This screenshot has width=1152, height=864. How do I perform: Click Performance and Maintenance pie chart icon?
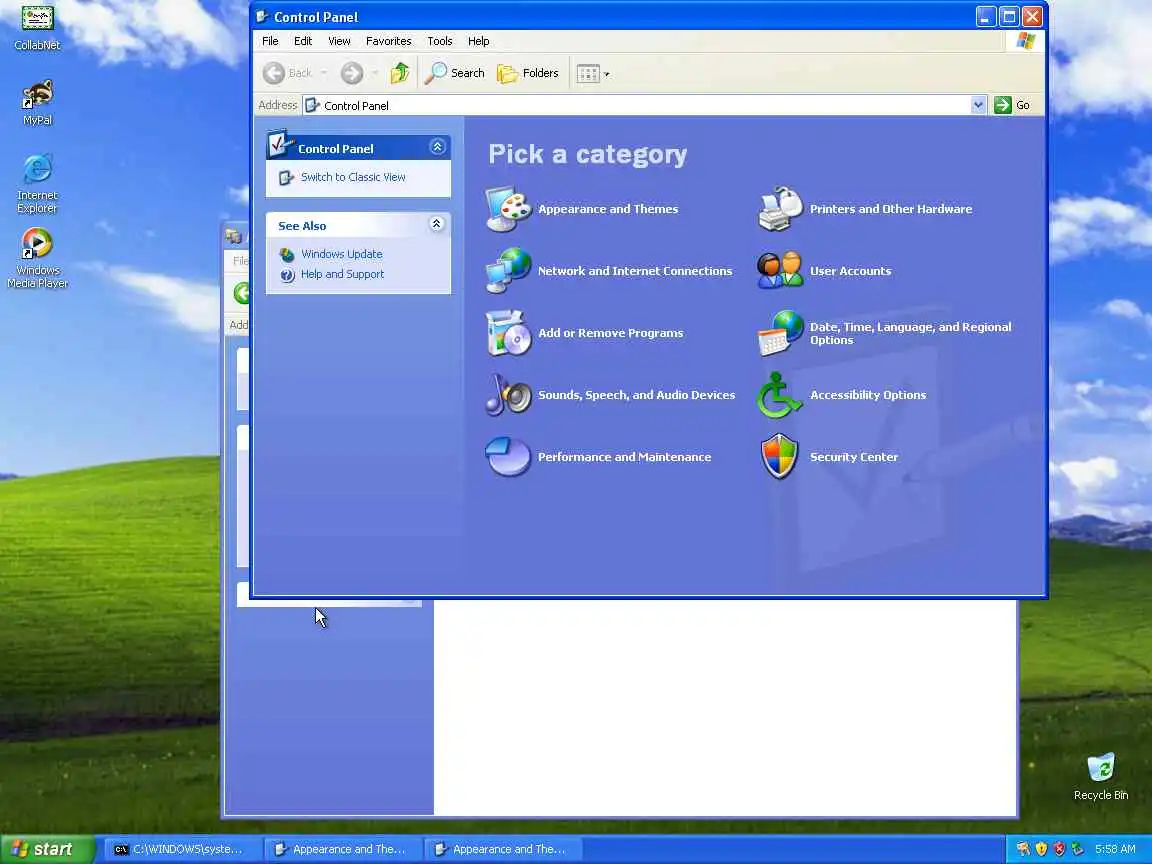(508, 457)
